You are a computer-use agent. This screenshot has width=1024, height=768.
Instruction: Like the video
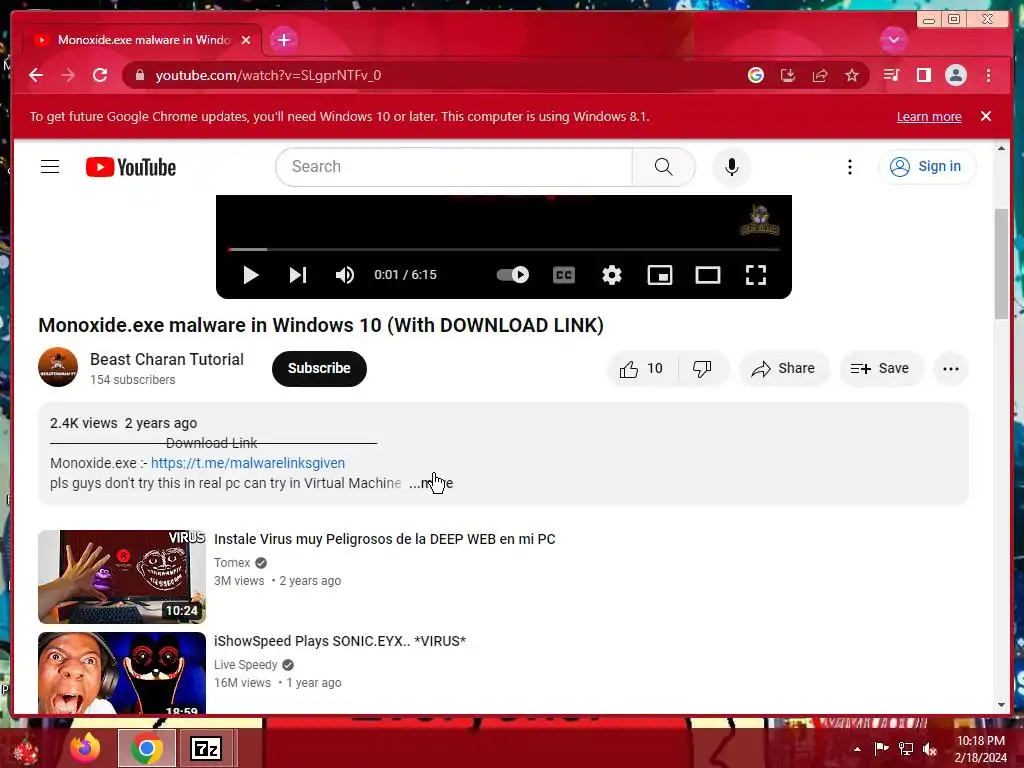[x=641, y=369]
